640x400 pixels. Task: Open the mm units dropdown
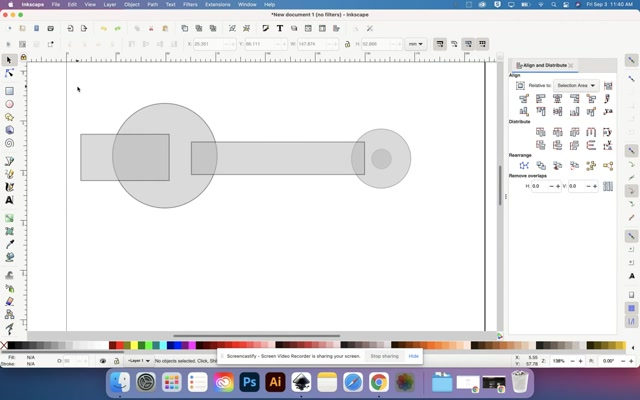pos(415,44)
